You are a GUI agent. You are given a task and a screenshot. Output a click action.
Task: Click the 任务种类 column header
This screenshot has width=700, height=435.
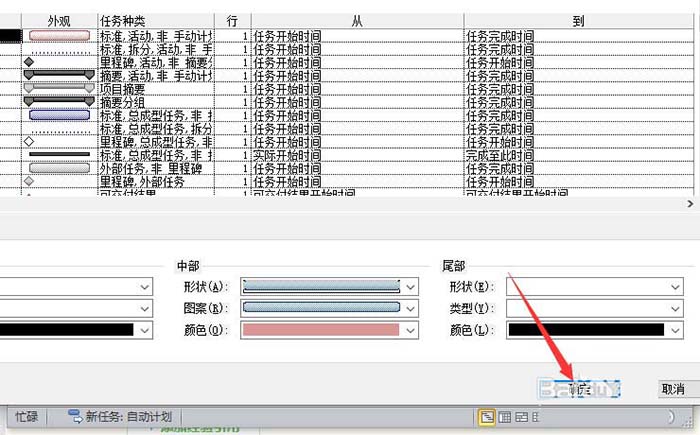point(156,21)
